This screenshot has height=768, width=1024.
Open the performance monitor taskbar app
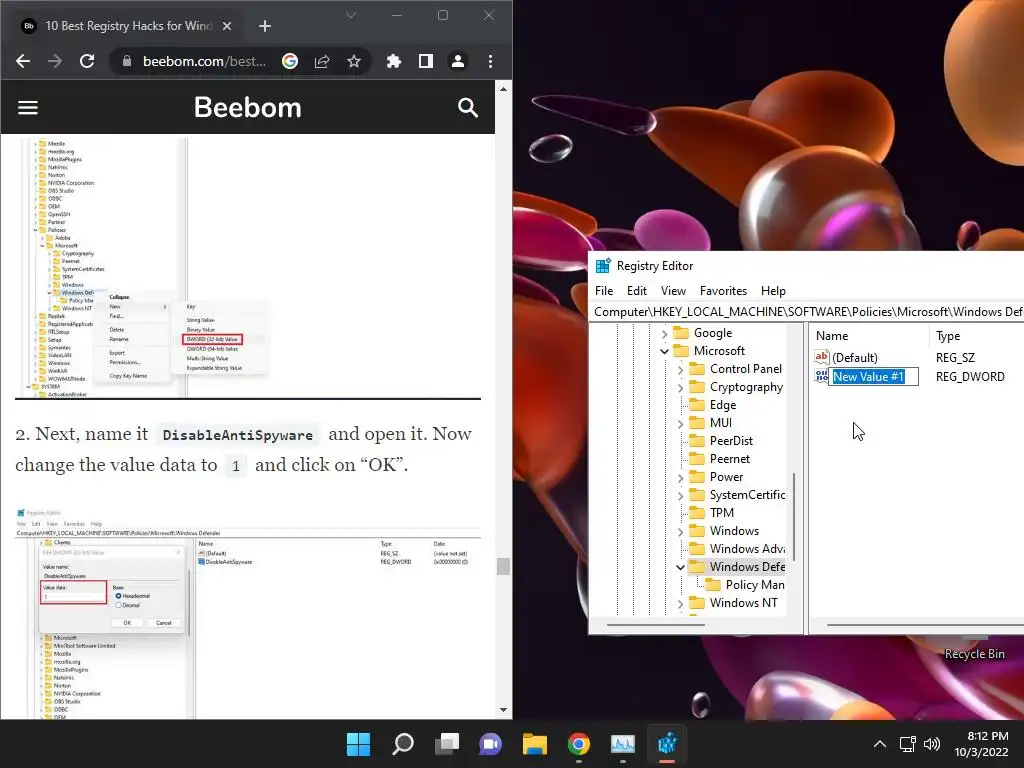coord(622,744)
